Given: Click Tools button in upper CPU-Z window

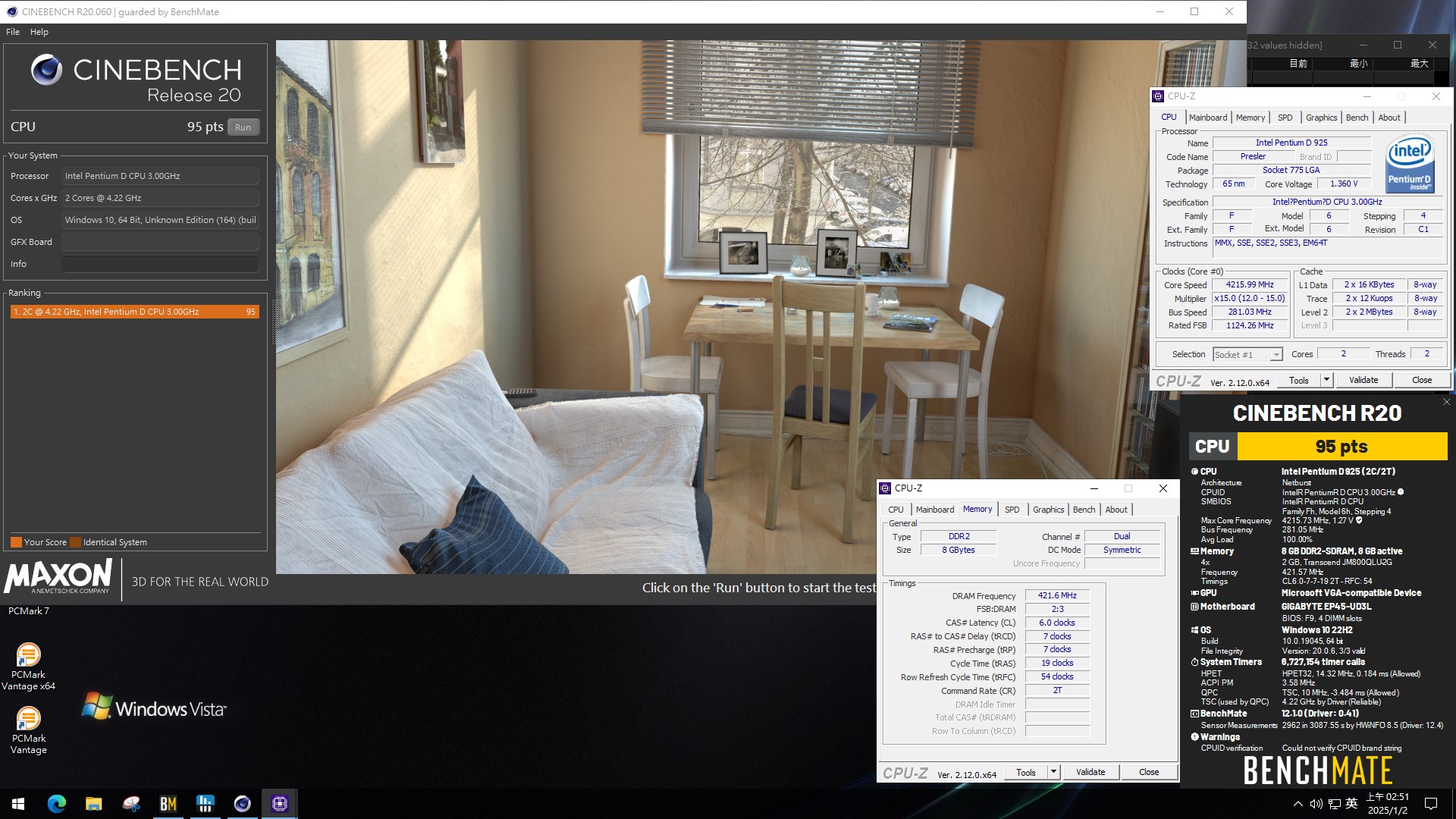Looking at the screenshot, I should [x=1299, y=380].
